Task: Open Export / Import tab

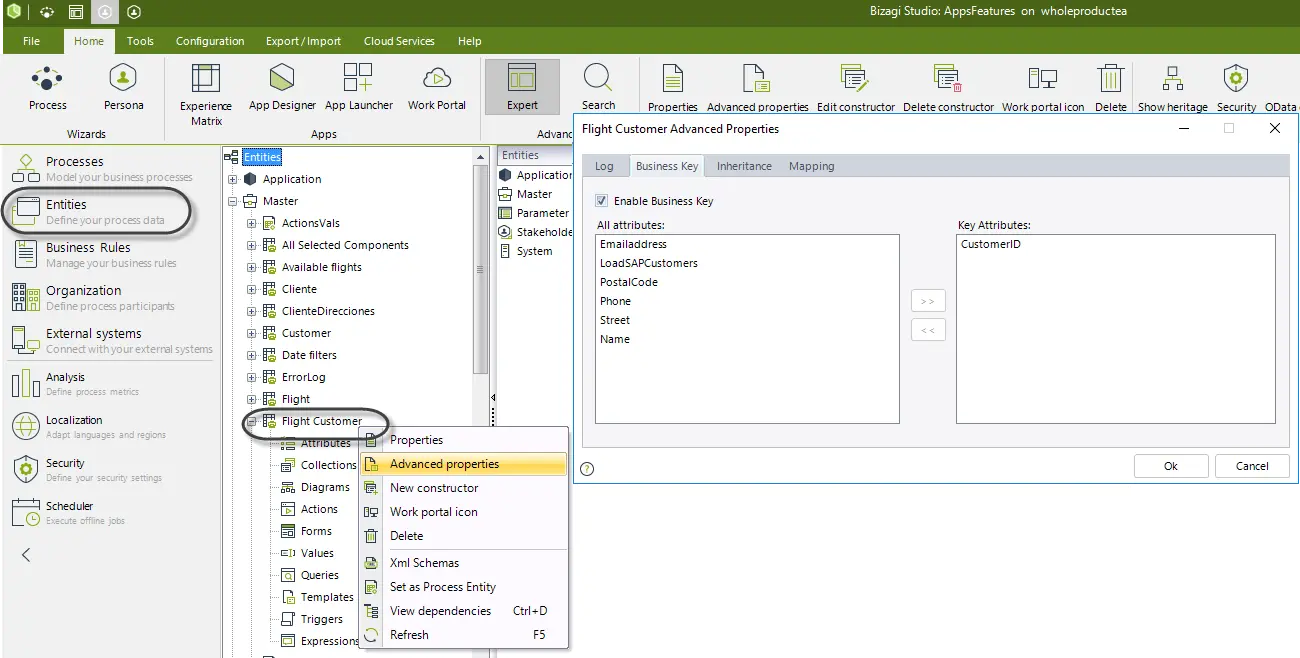Action: click(x=303, y=41)
